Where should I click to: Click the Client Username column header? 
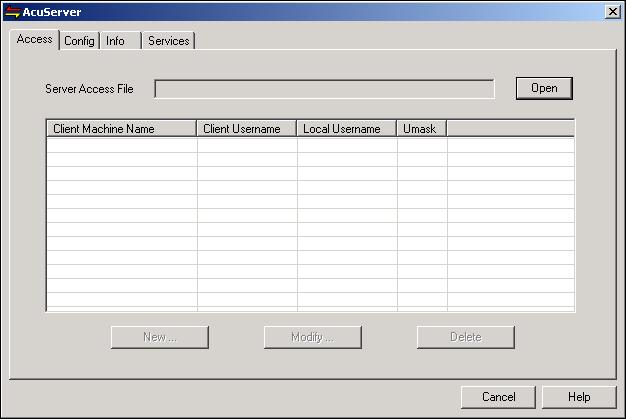point(246,129)
